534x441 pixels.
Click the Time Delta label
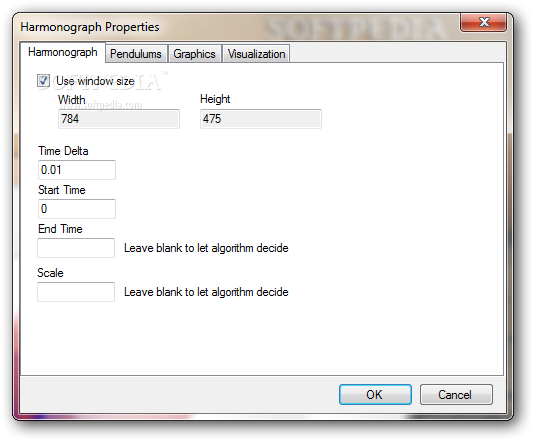[63, 151]
